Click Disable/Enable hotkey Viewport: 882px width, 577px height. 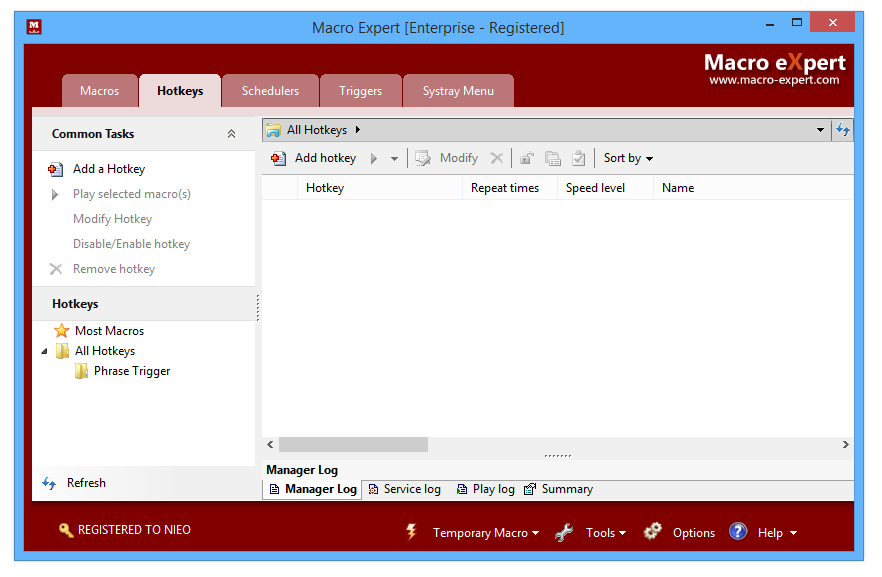132,244
